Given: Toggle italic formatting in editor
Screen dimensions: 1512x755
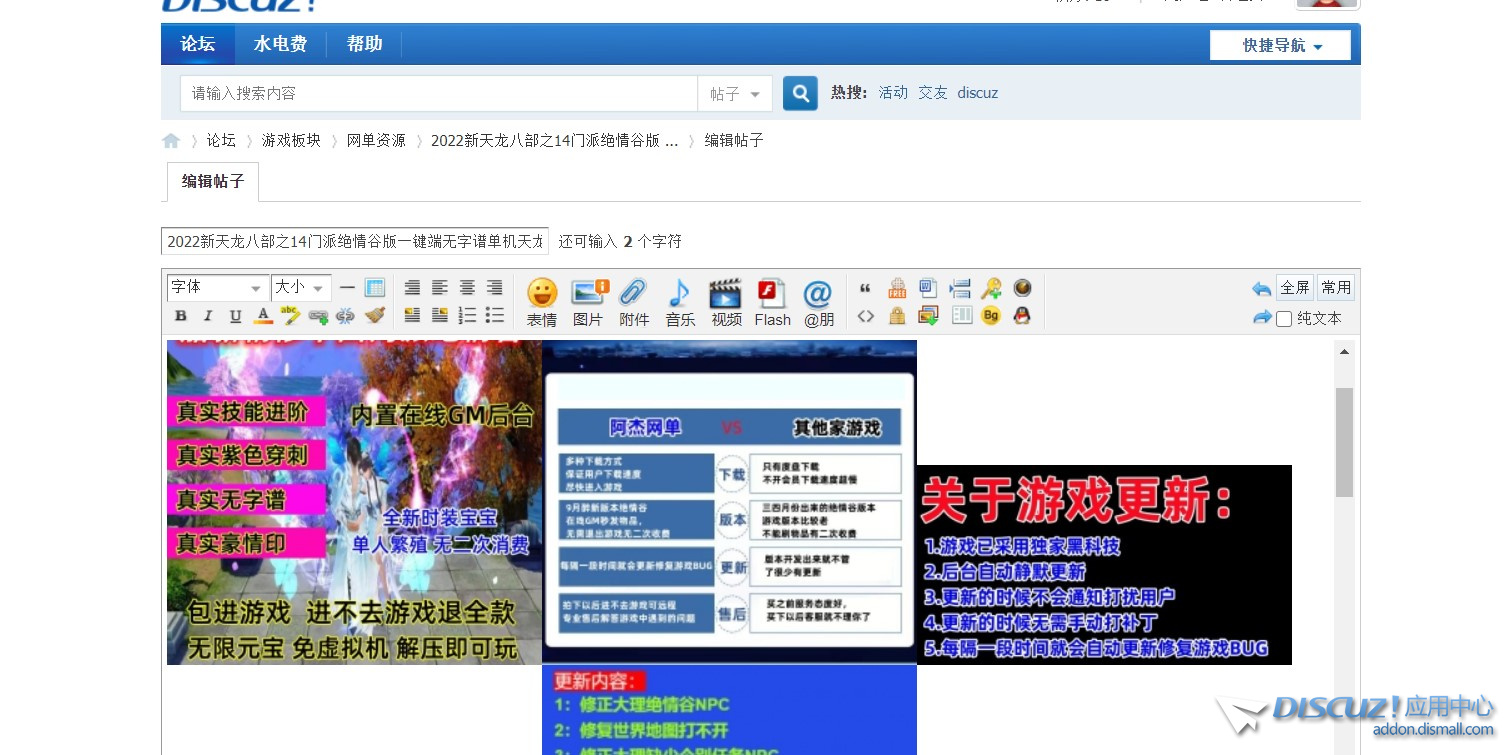Looking at the screenshot, I should (x=208, y=316).
